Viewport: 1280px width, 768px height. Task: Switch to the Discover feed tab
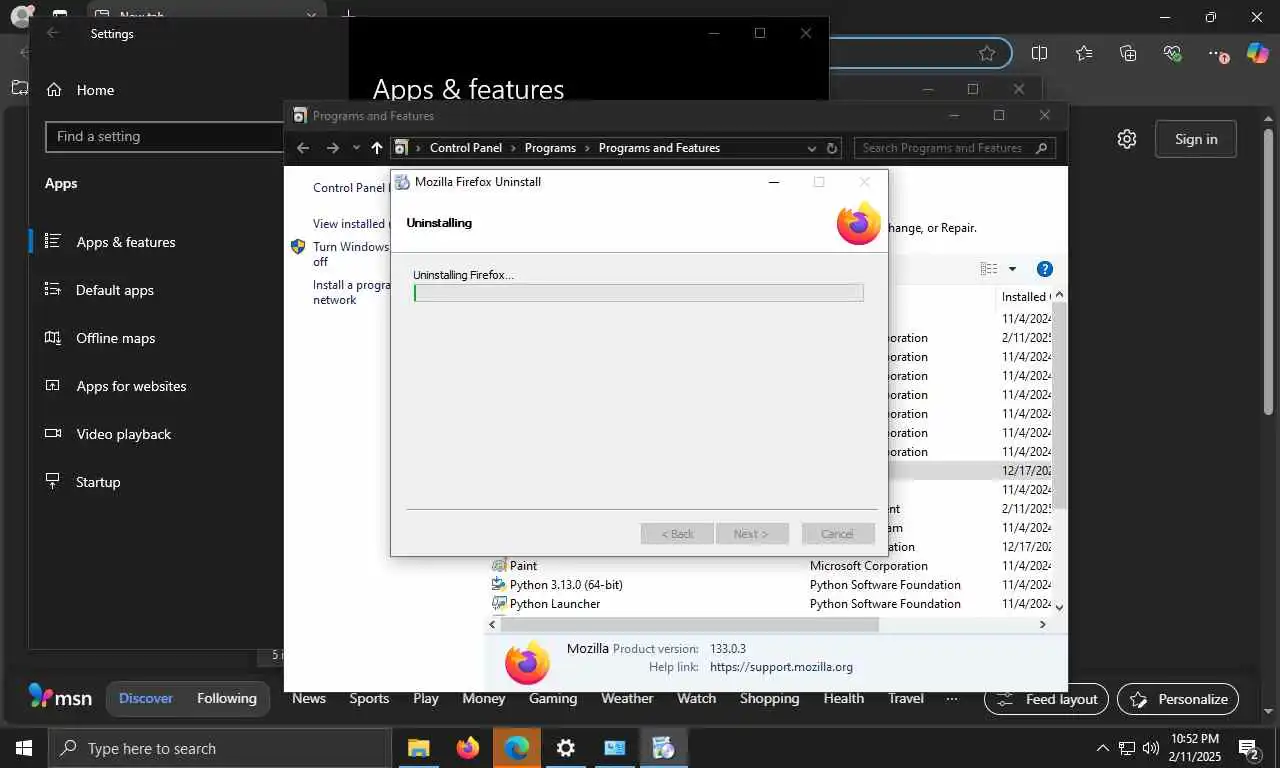coord(146,698)
